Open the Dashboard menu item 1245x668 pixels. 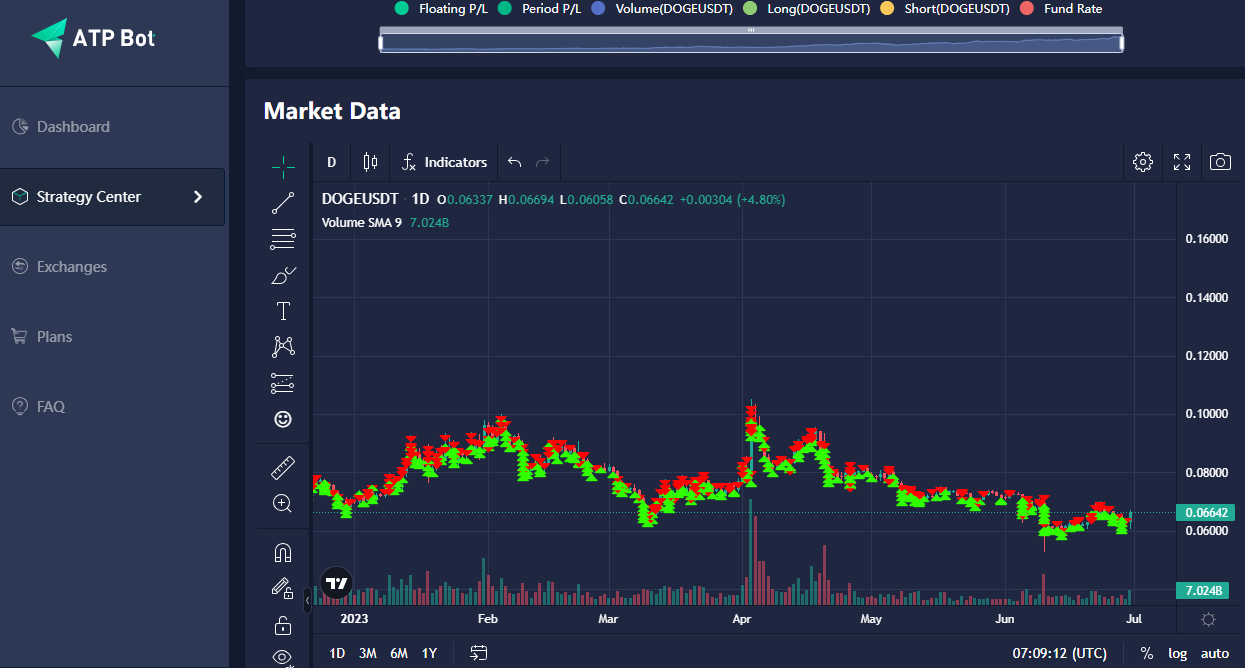click(73, 127)
